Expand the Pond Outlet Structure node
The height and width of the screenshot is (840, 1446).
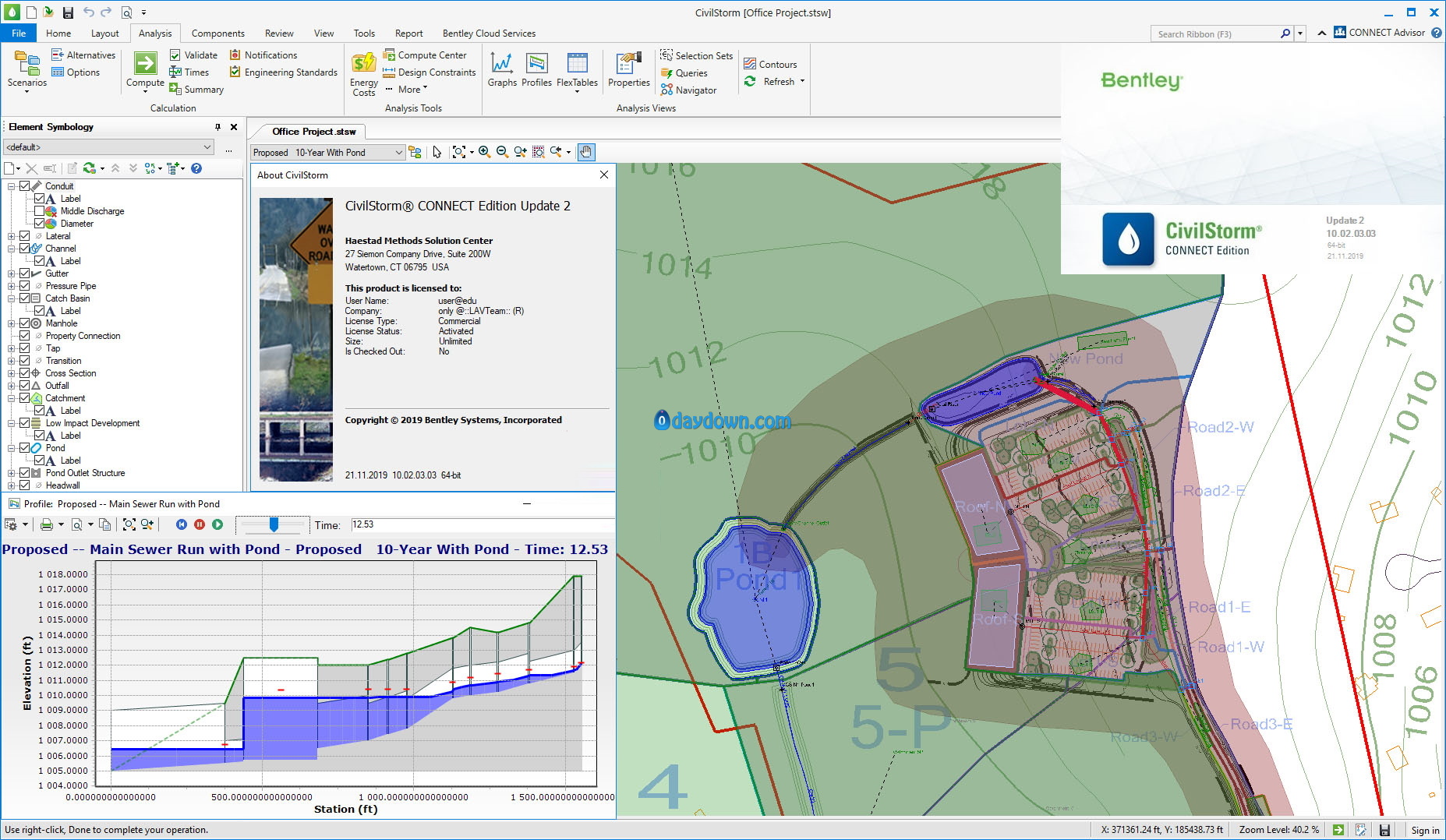pos(11,473)
